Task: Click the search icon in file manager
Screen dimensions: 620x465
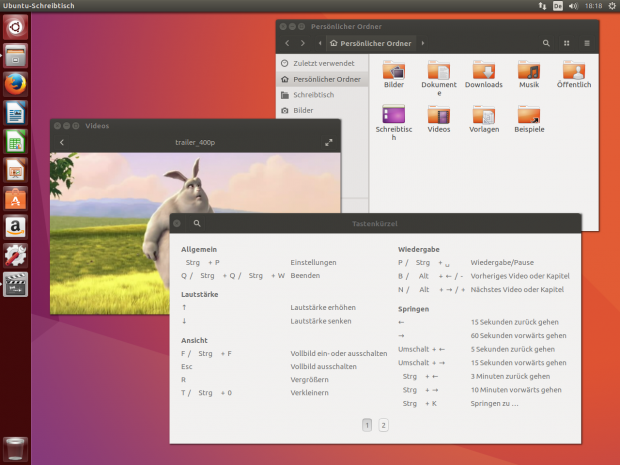Action: click(546, 43)
